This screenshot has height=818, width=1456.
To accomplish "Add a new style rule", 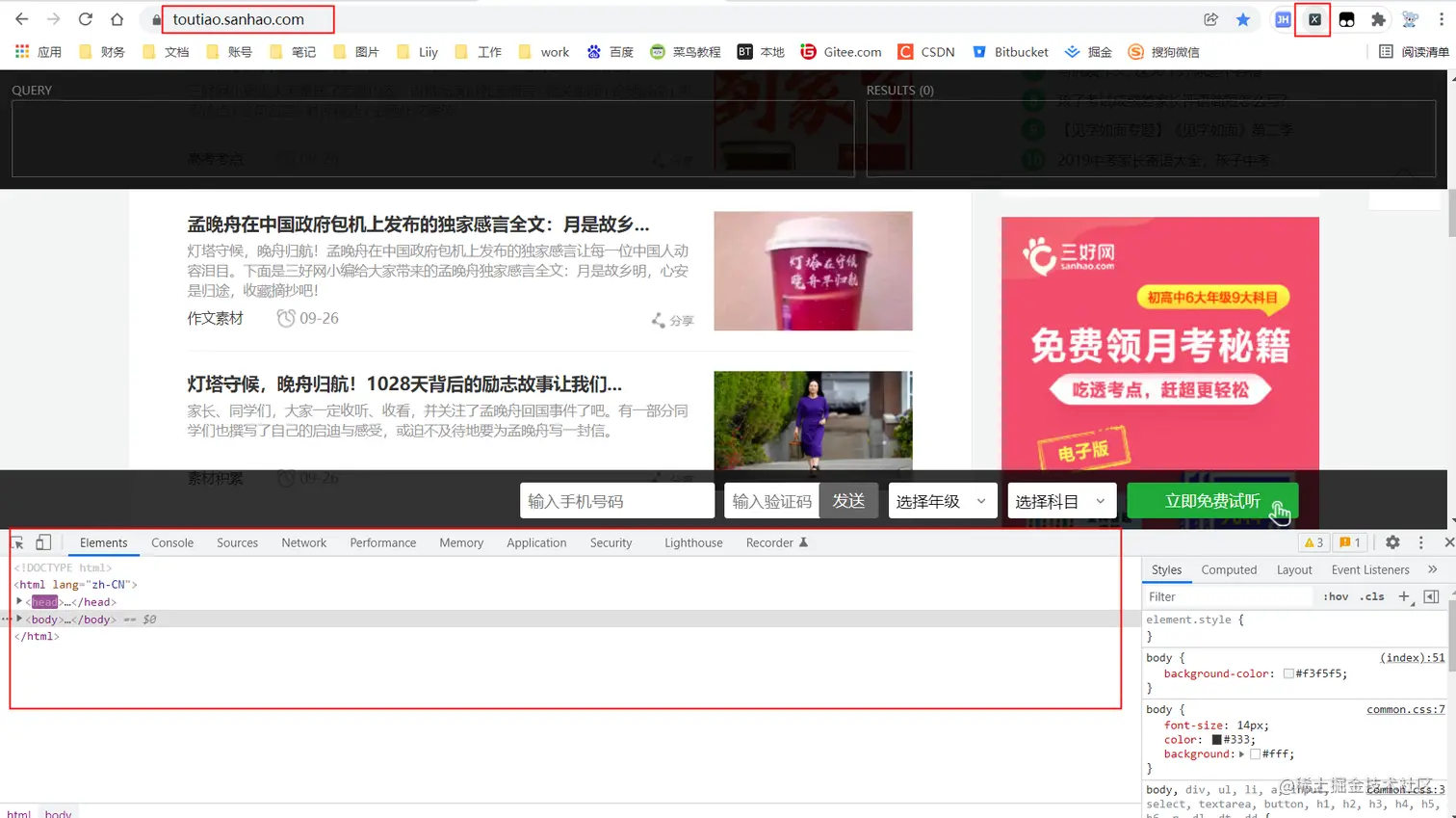I will tap(1404, 597).
